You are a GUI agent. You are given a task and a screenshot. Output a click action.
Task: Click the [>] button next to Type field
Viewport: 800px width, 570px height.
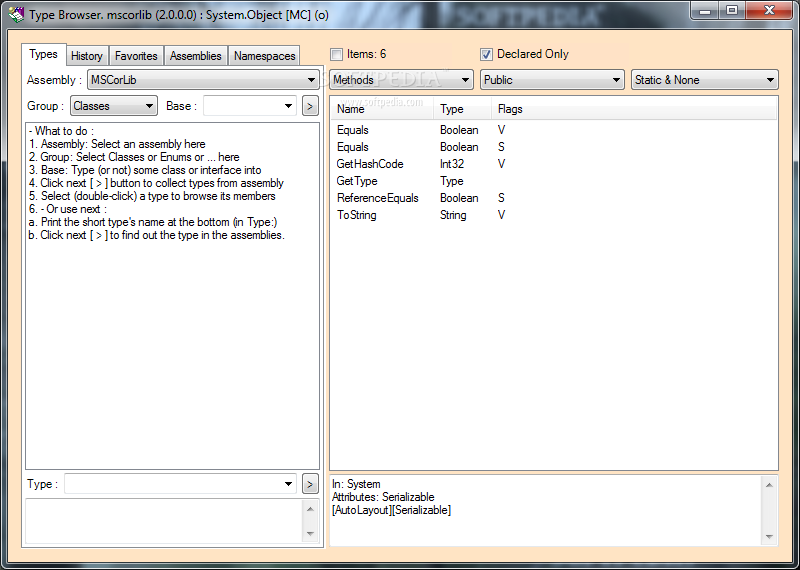310,484
